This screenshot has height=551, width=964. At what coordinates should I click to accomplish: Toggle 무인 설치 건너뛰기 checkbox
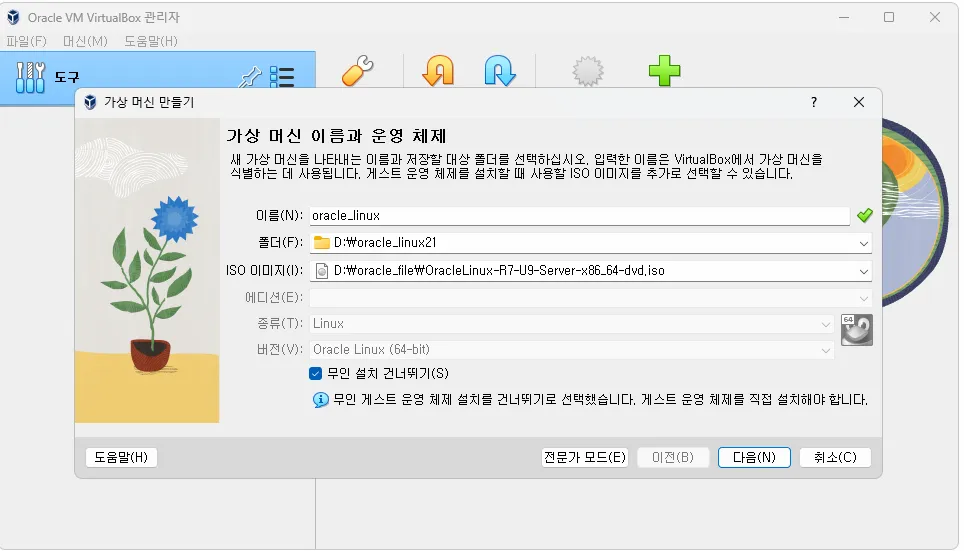(x=315, y=373)
